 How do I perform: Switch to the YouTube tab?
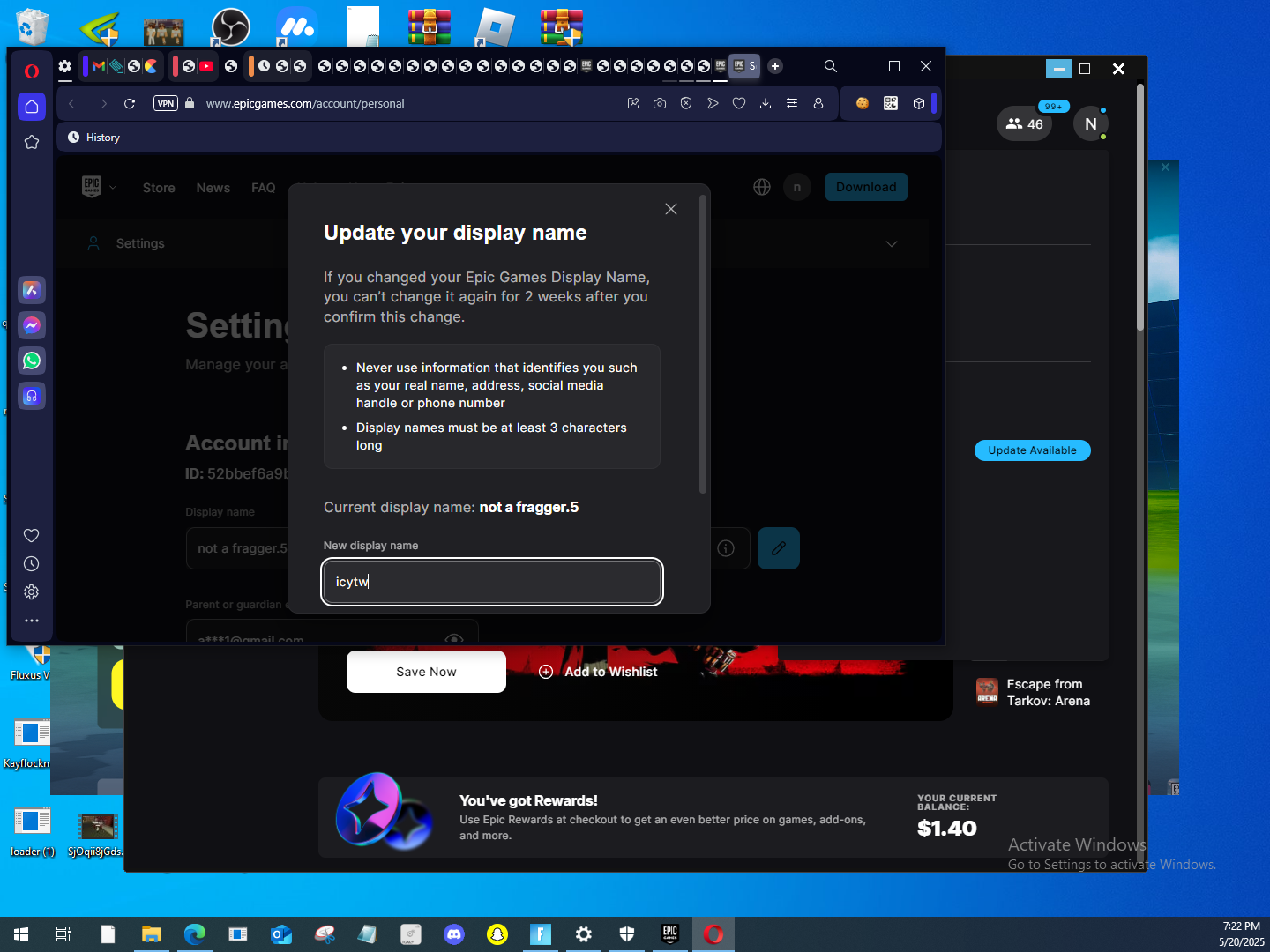[206, 66]
